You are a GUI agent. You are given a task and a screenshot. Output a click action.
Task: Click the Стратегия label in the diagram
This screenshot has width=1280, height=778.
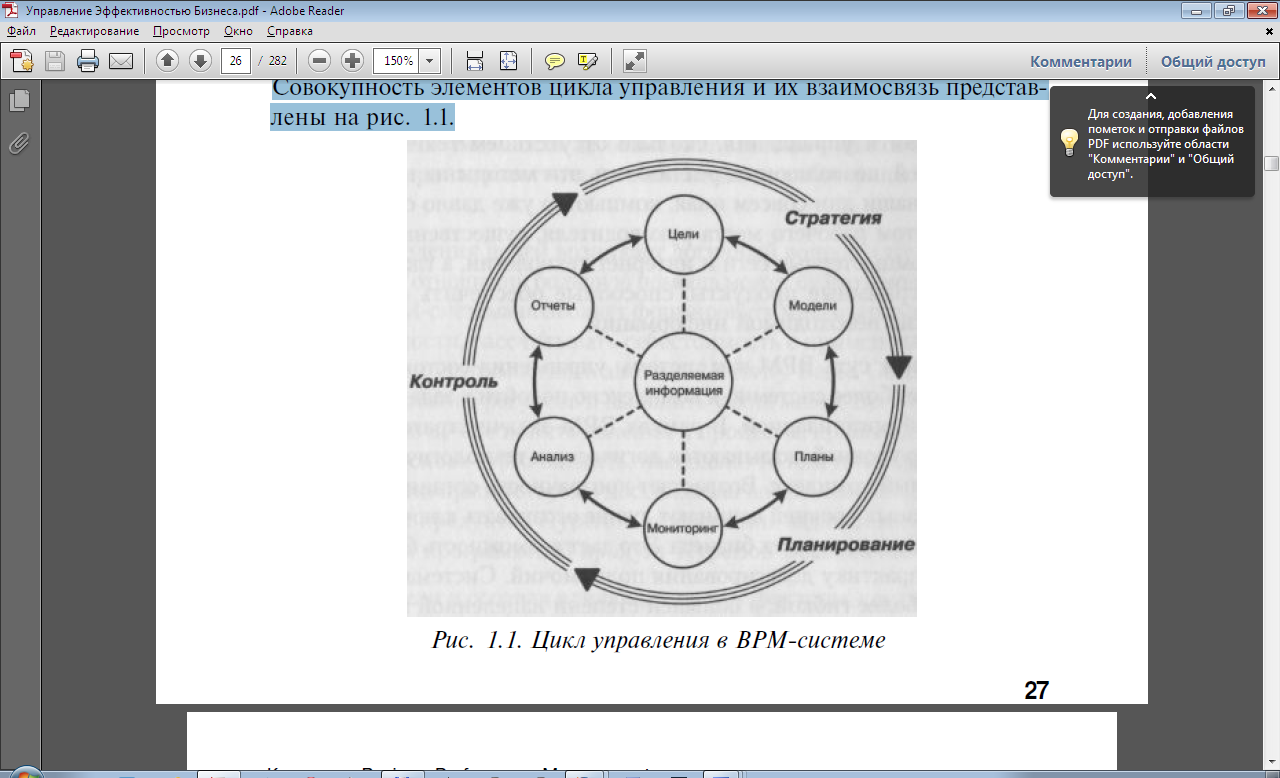click(x=832, y=218)
